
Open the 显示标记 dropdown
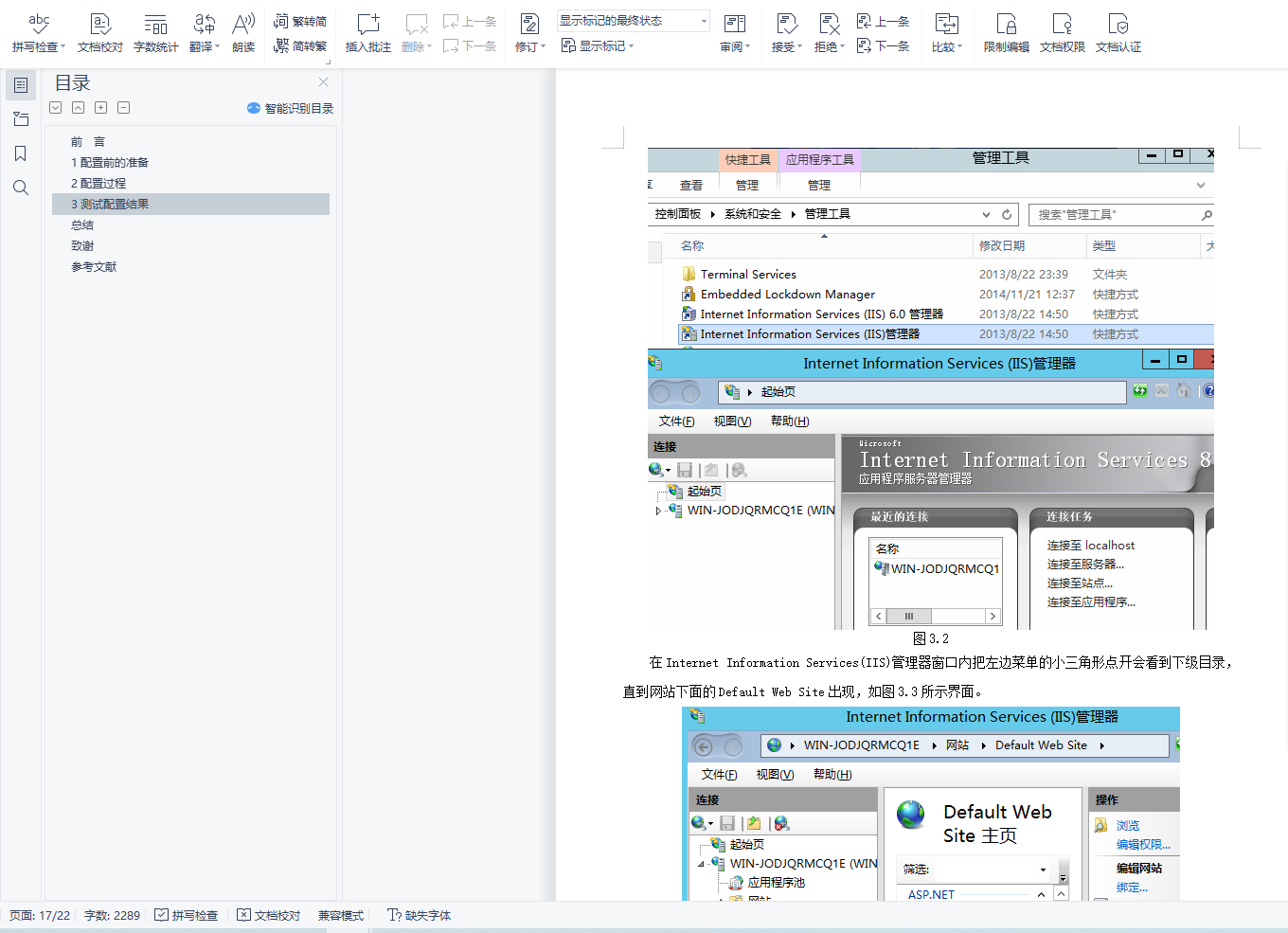(x=598, y=45)
